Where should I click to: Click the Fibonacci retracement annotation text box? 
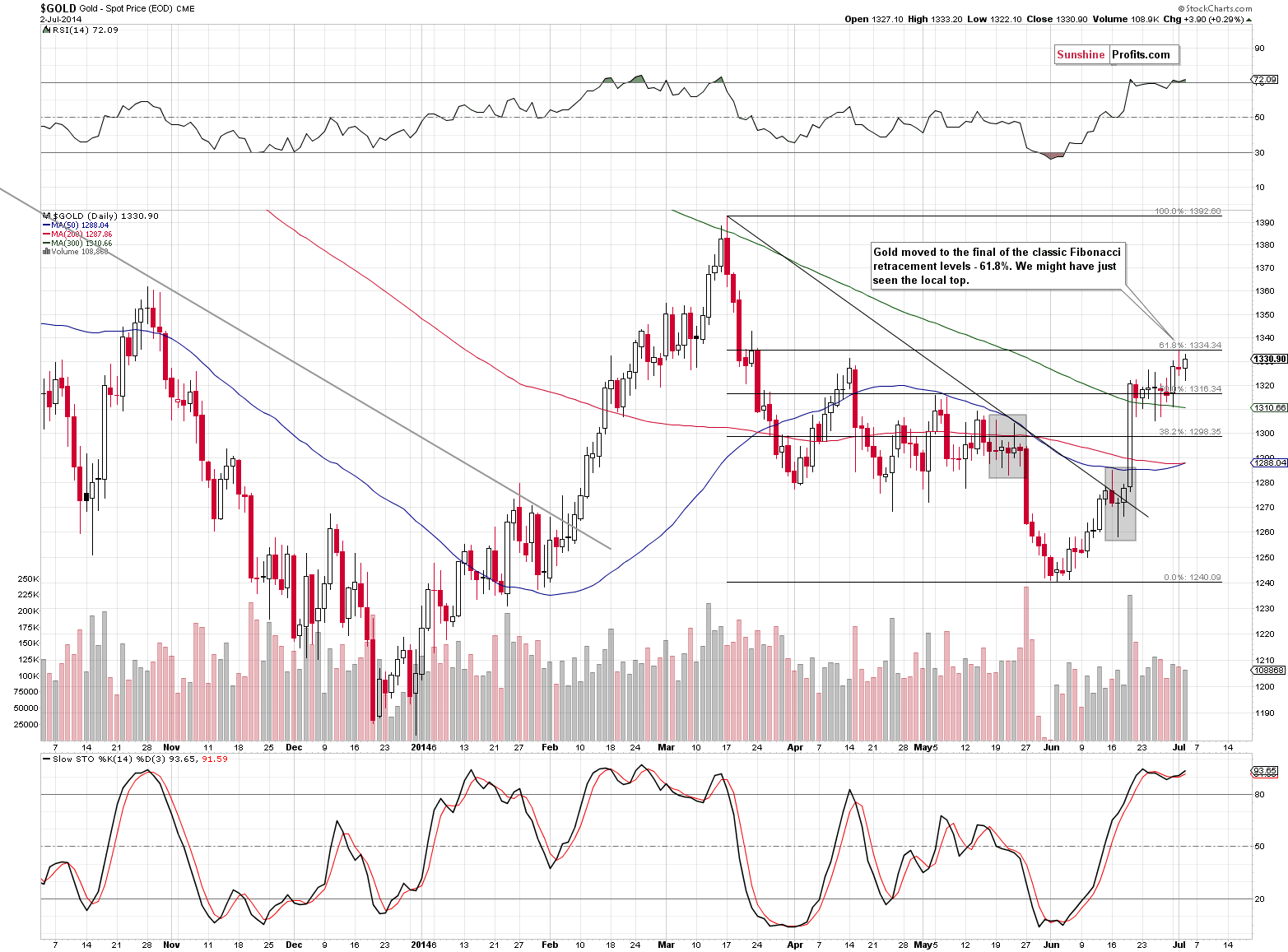coord(997,266)
